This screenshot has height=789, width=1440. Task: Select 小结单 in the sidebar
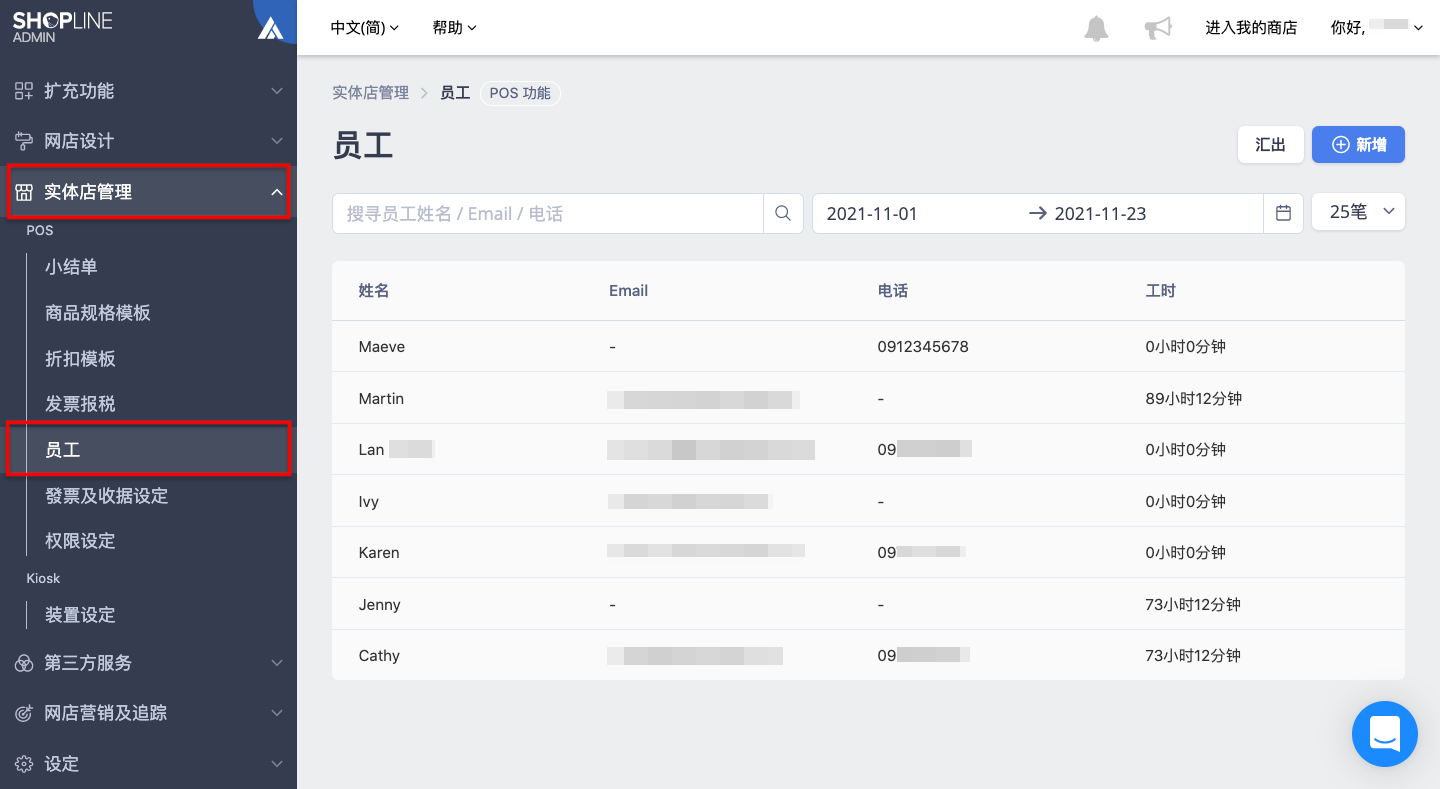[x=71, y=267]
